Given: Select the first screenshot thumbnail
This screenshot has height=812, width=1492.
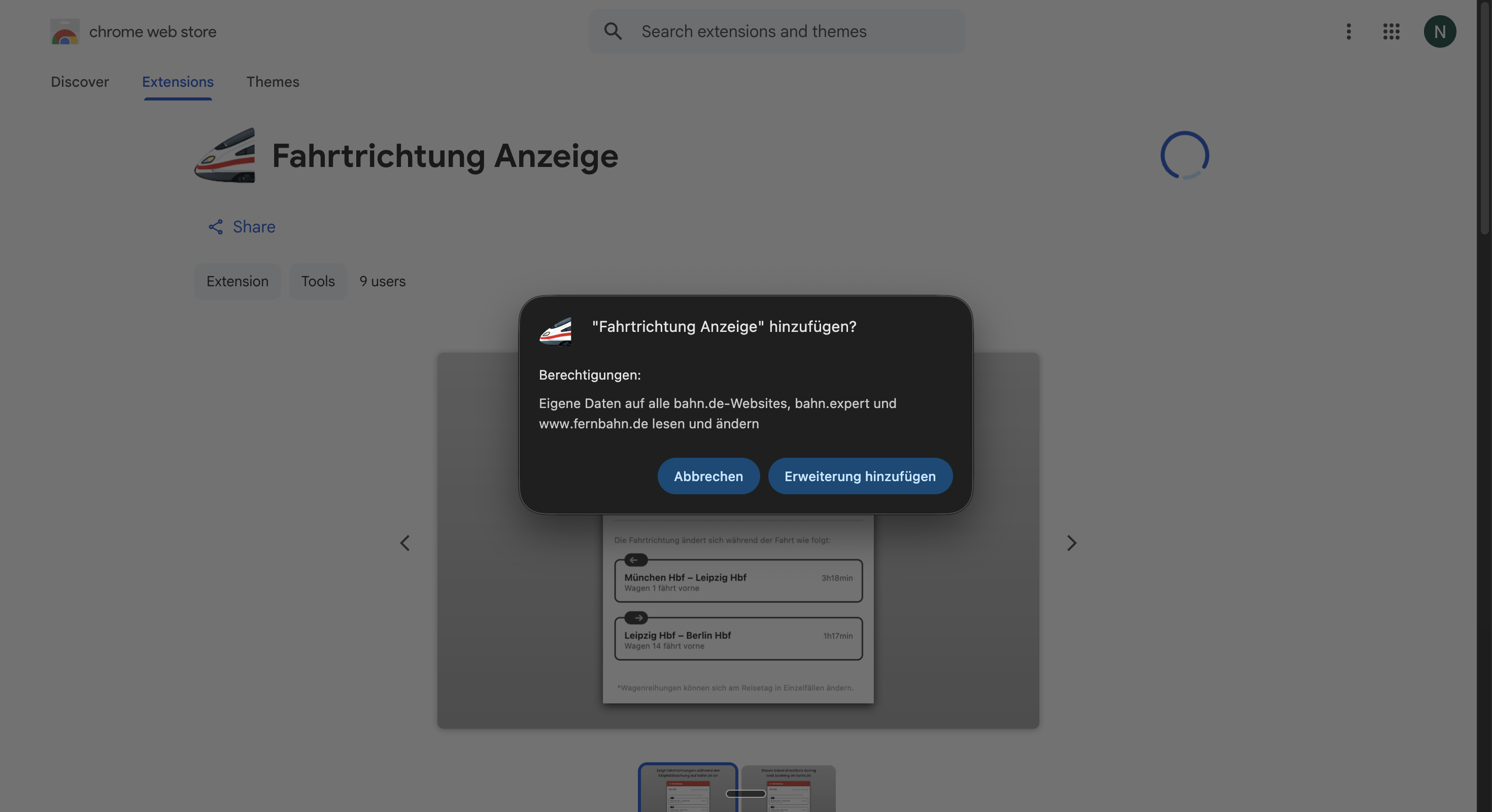Looking at the screenshot, I should [x=688, y=788].
